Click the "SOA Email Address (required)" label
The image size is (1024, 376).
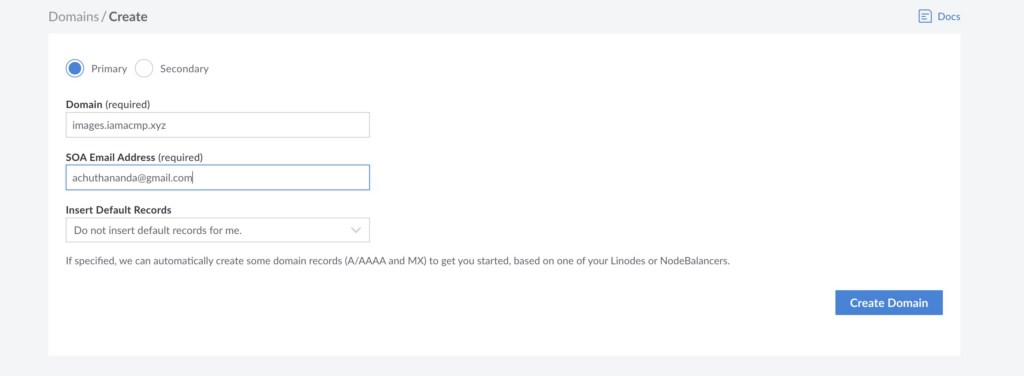point(135,157)
